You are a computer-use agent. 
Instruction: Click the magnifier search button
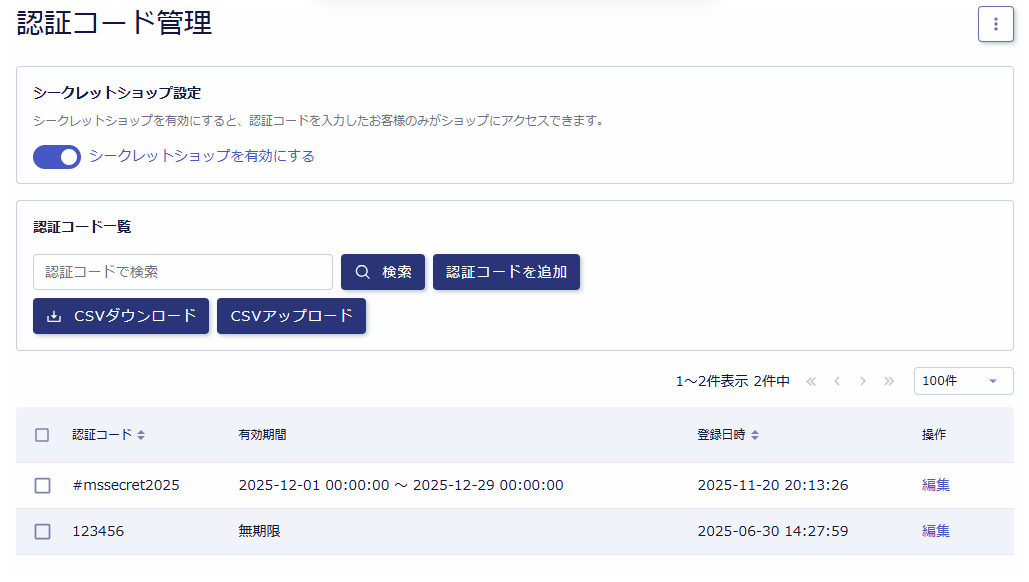pyautogui.click(x=383, y=272)
